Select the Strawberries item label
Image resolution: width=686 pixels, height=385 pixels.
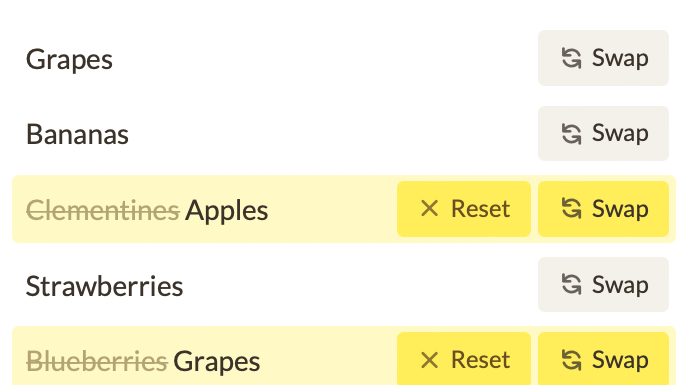pyautogui.click(x=104, y=286)
